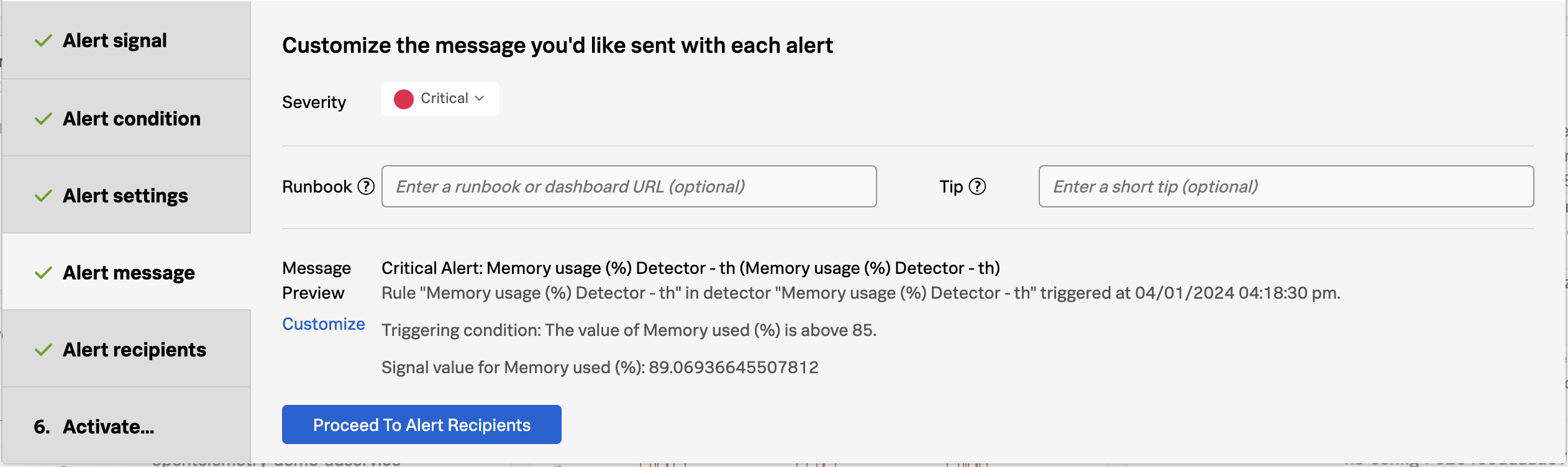Image resolution: width=1568 pixels, height=467 pixels.
Task: Switch to the Alert signal step
Action: point(115,40)
